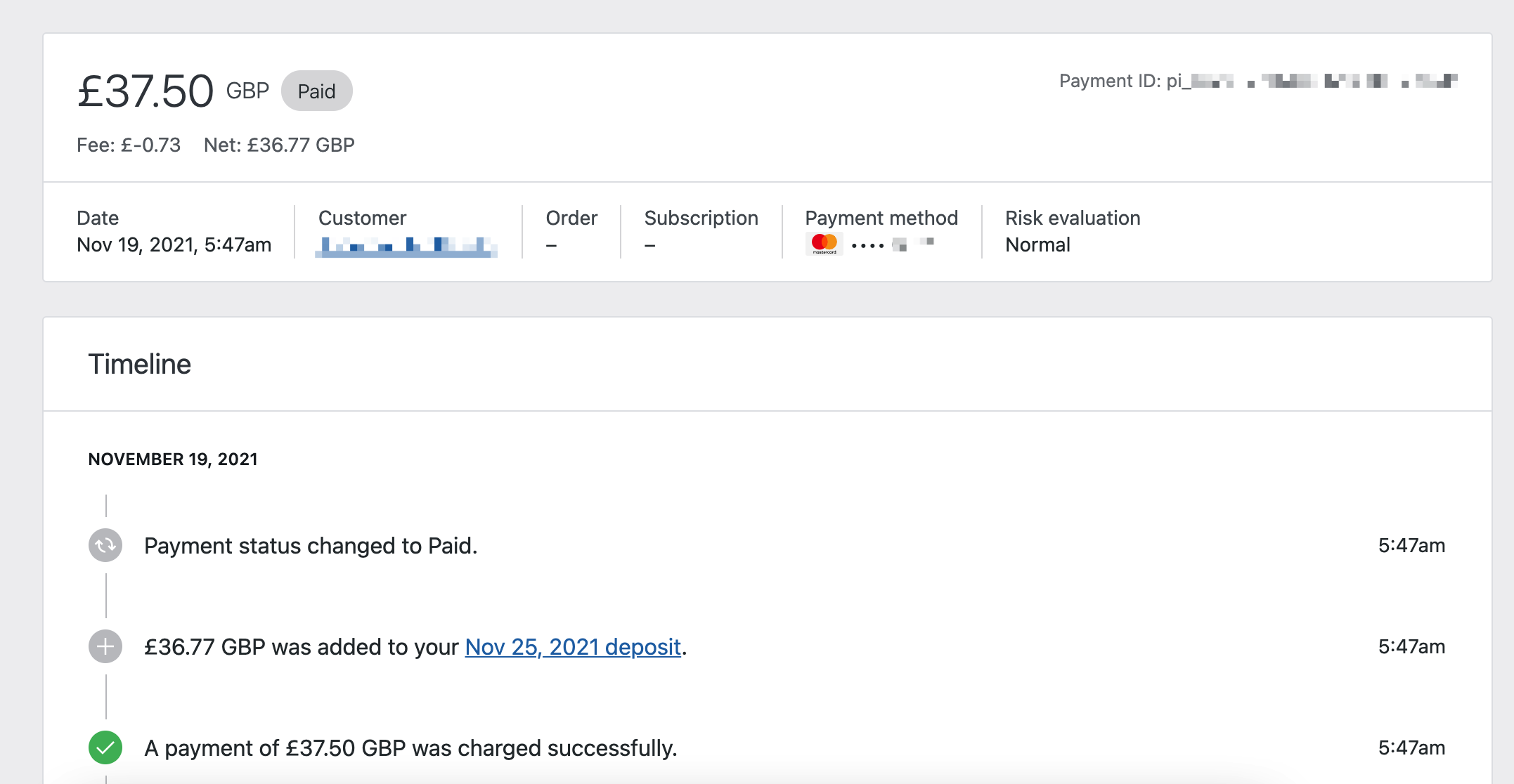Image resolution: width=1514 pixels, height=784 pixels.
Task: Select the Mastercard icon under Payment method
Action: [824, 244]
